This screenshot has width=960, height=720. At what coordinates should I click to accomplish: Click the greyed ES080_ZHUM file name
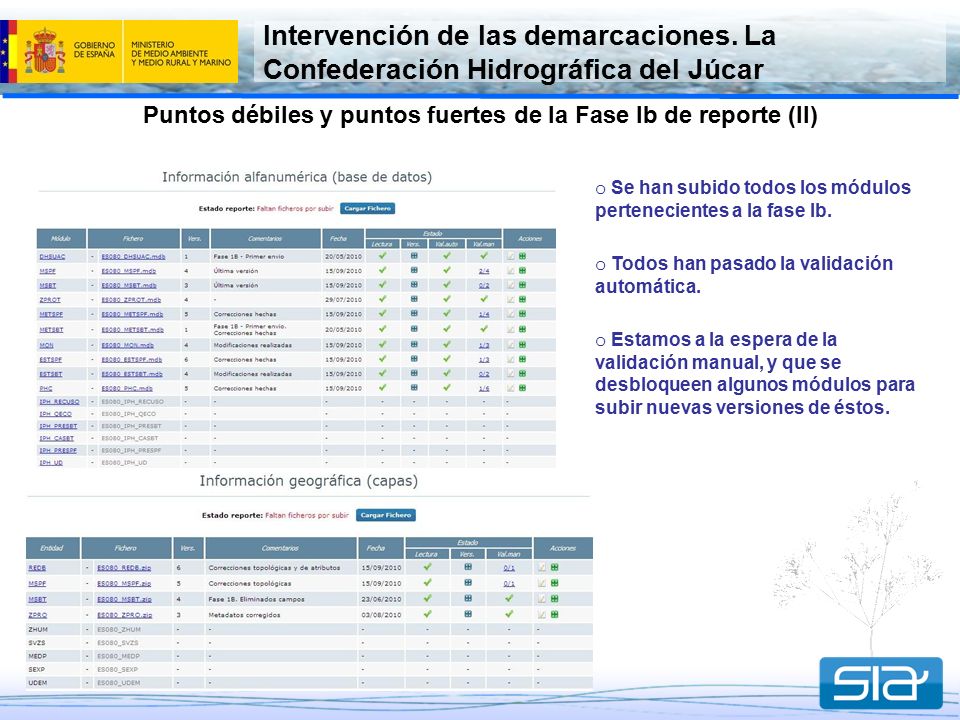point(119,629)
